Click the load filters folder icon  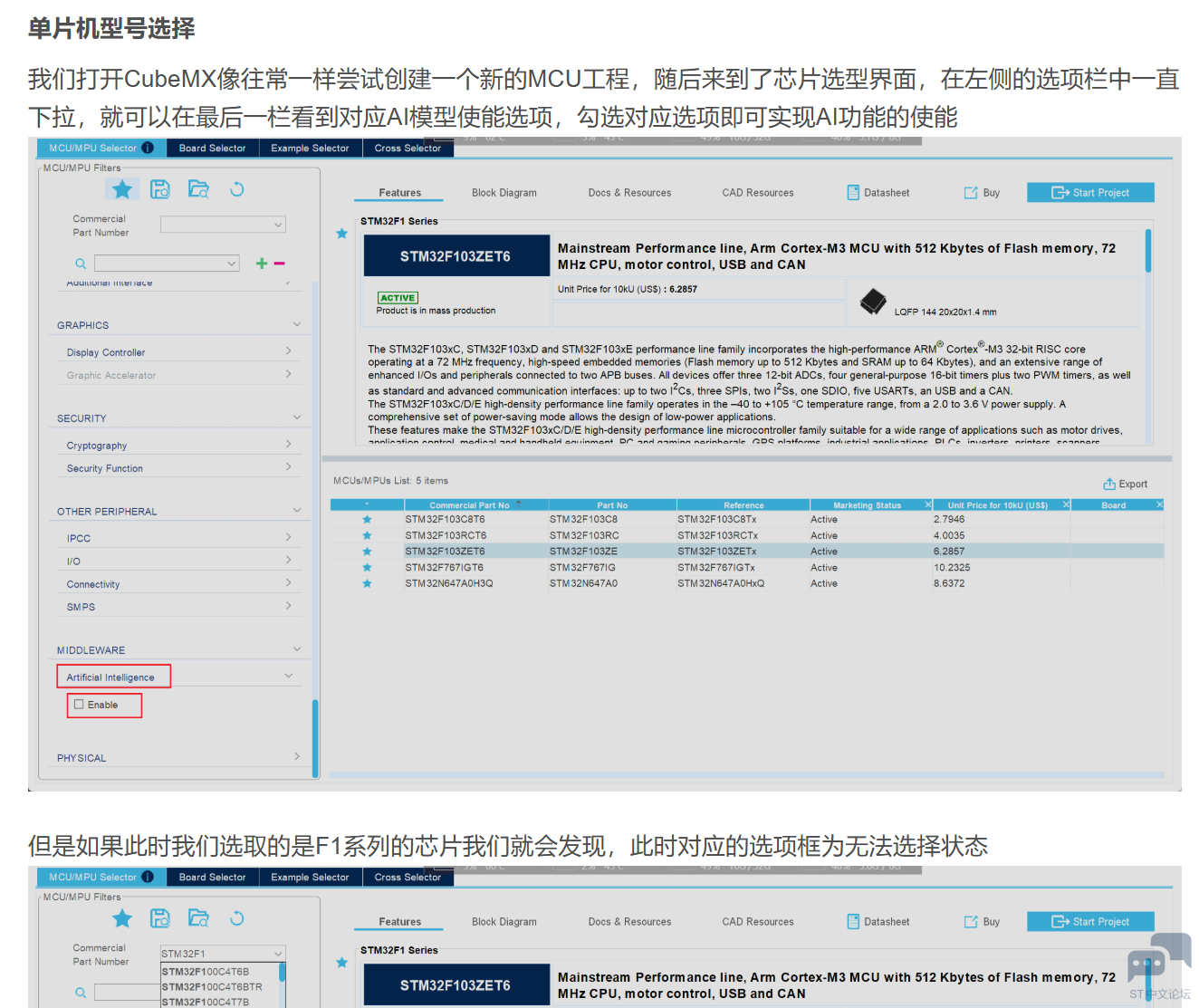198,189
